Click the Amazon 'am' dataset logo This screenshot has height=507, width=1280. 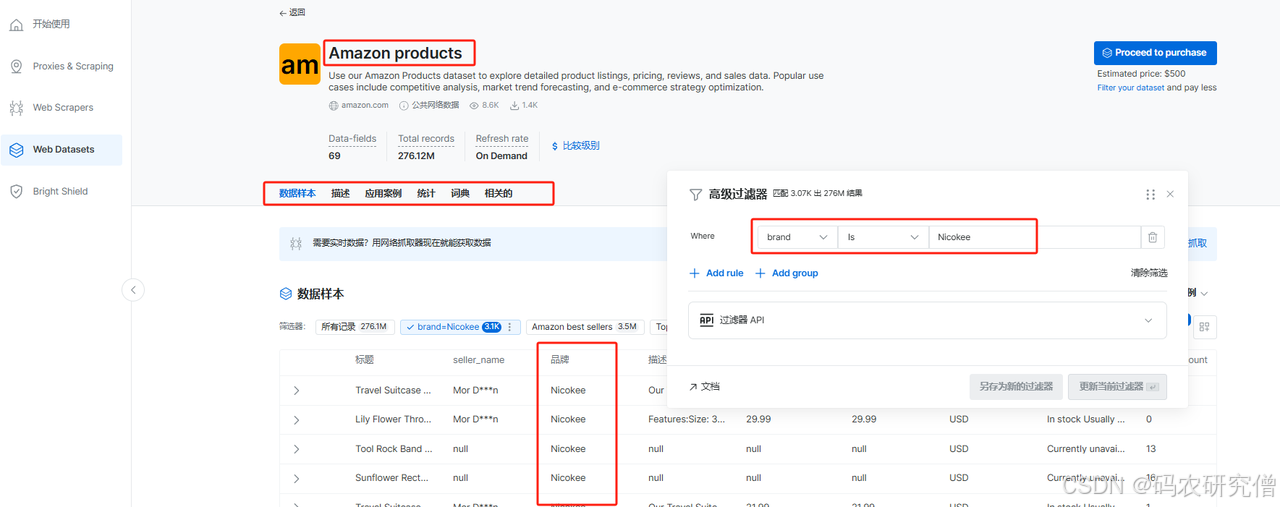pyautogui.click(x=300, y=65)
